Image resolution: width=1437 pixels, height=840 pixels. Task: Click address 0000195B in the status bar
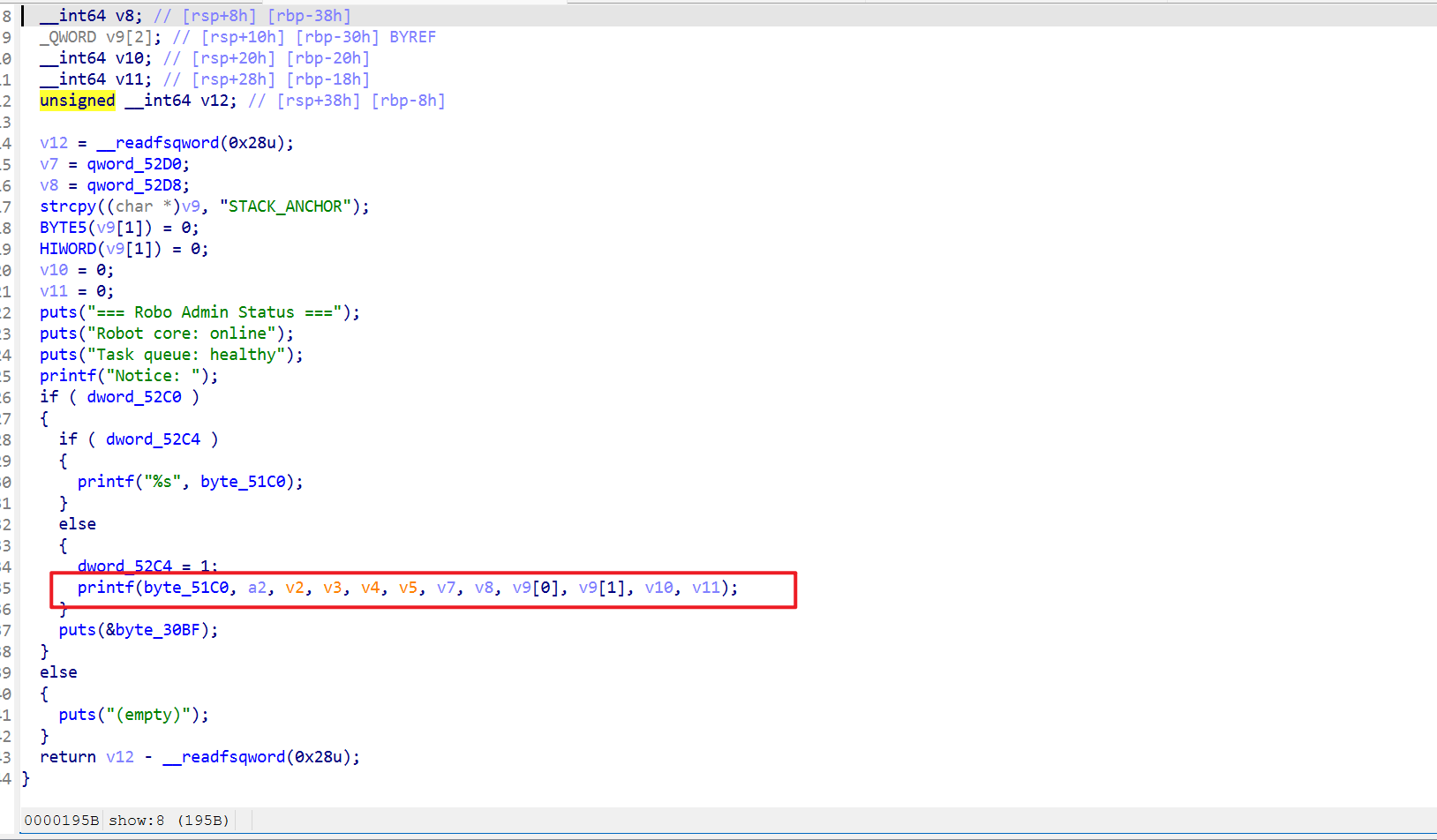[x=62, y=821]
